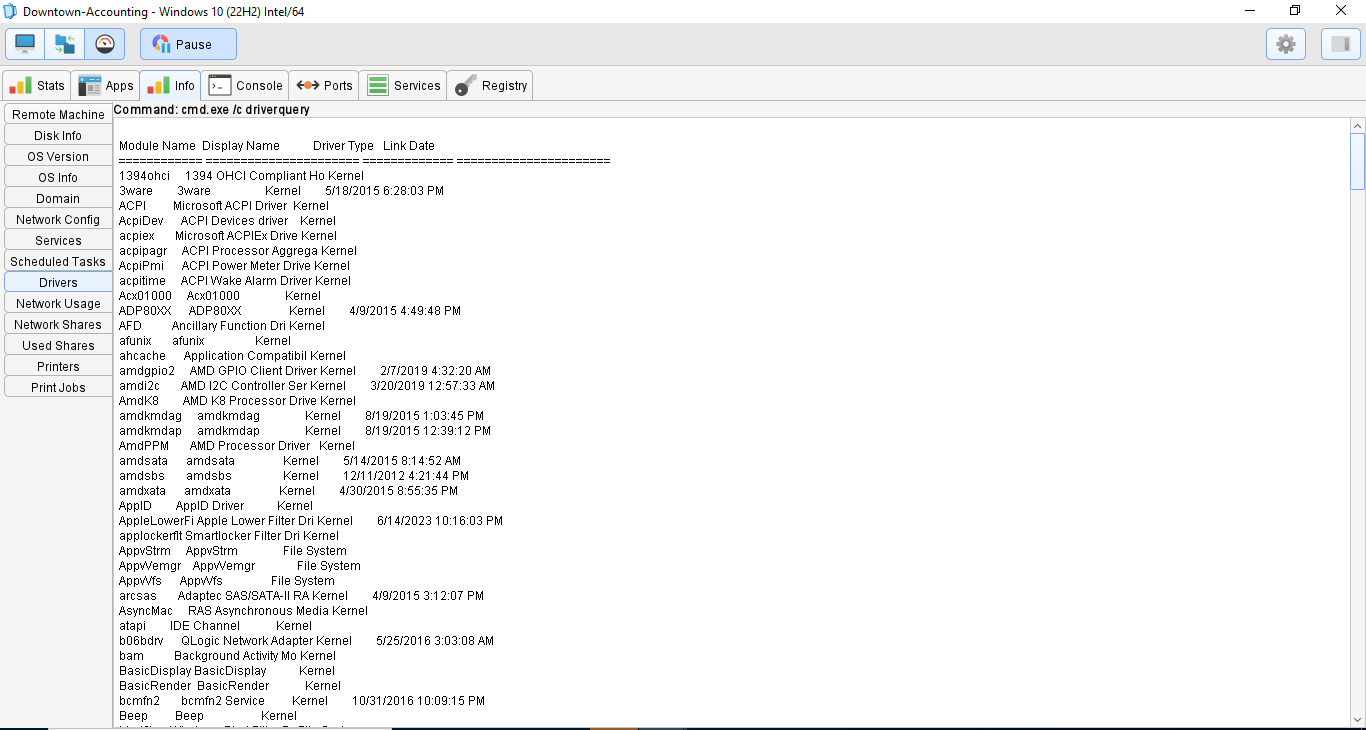Open the Network Config section

57,219
